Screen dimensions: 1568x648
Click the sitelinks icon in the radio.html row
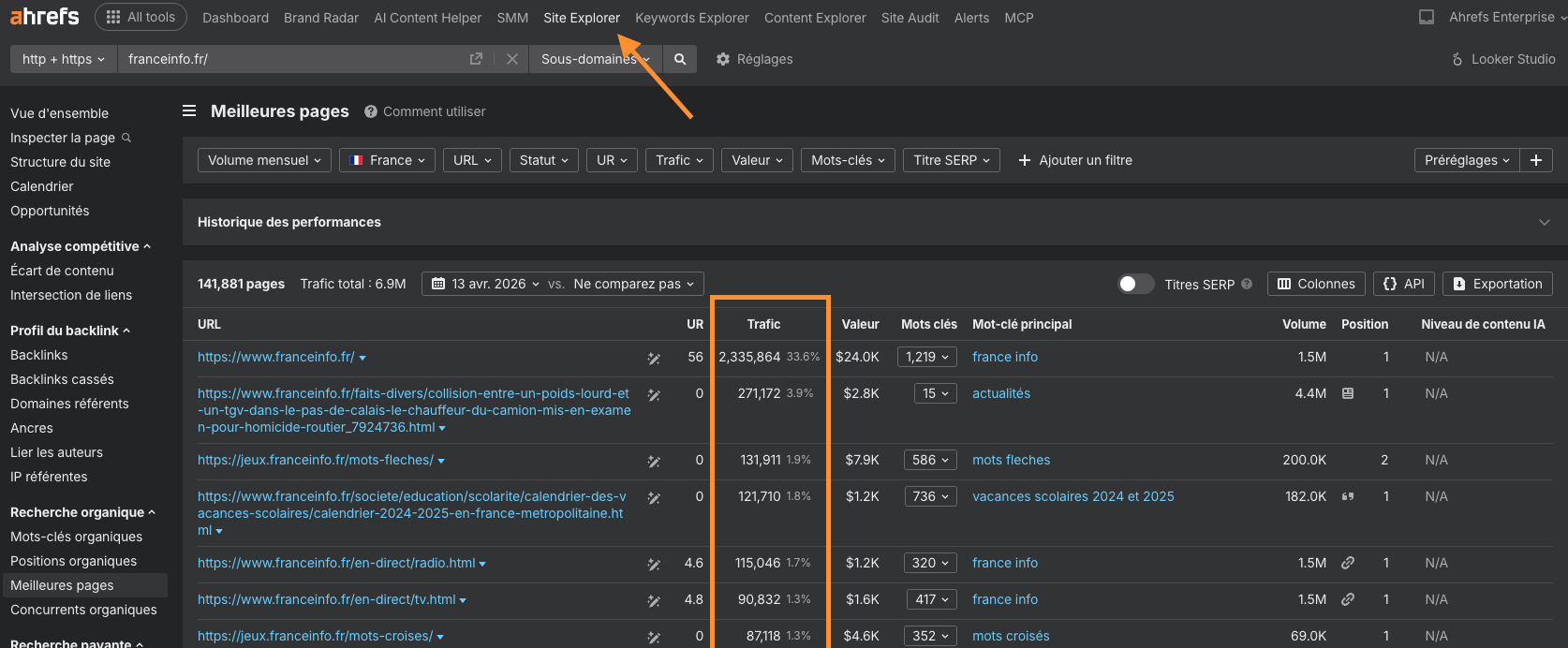click(x=1348, y=563)
